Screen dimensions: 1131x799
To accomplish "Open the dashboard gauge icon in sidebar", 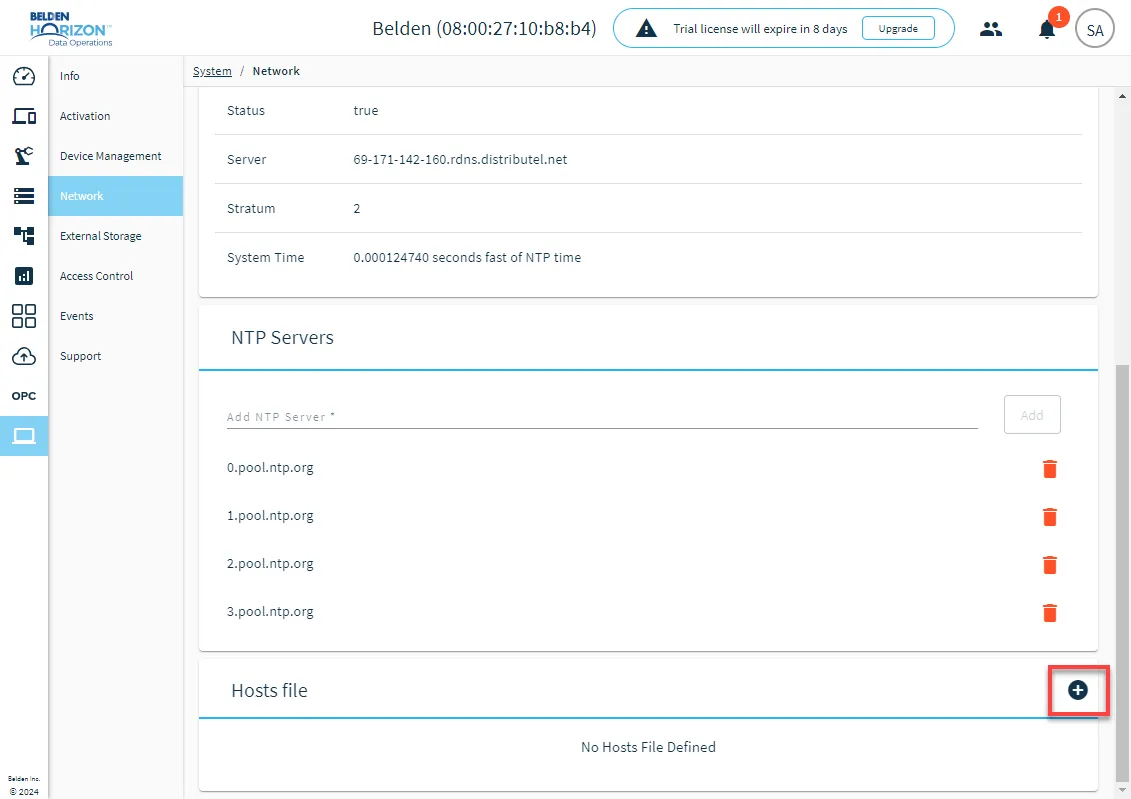I will (24, 76).
